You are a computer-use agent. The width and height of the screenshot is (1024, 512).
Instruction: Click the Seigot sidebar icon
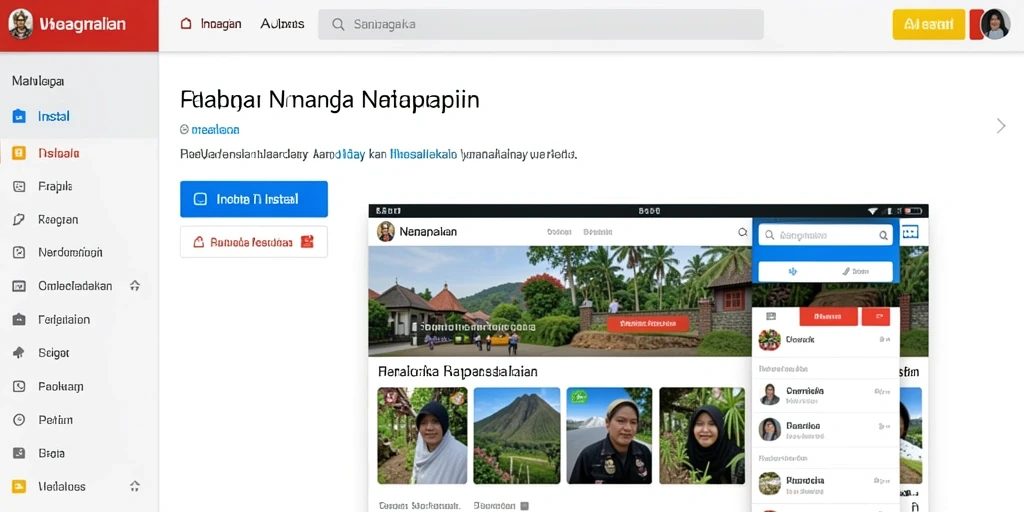19,353
